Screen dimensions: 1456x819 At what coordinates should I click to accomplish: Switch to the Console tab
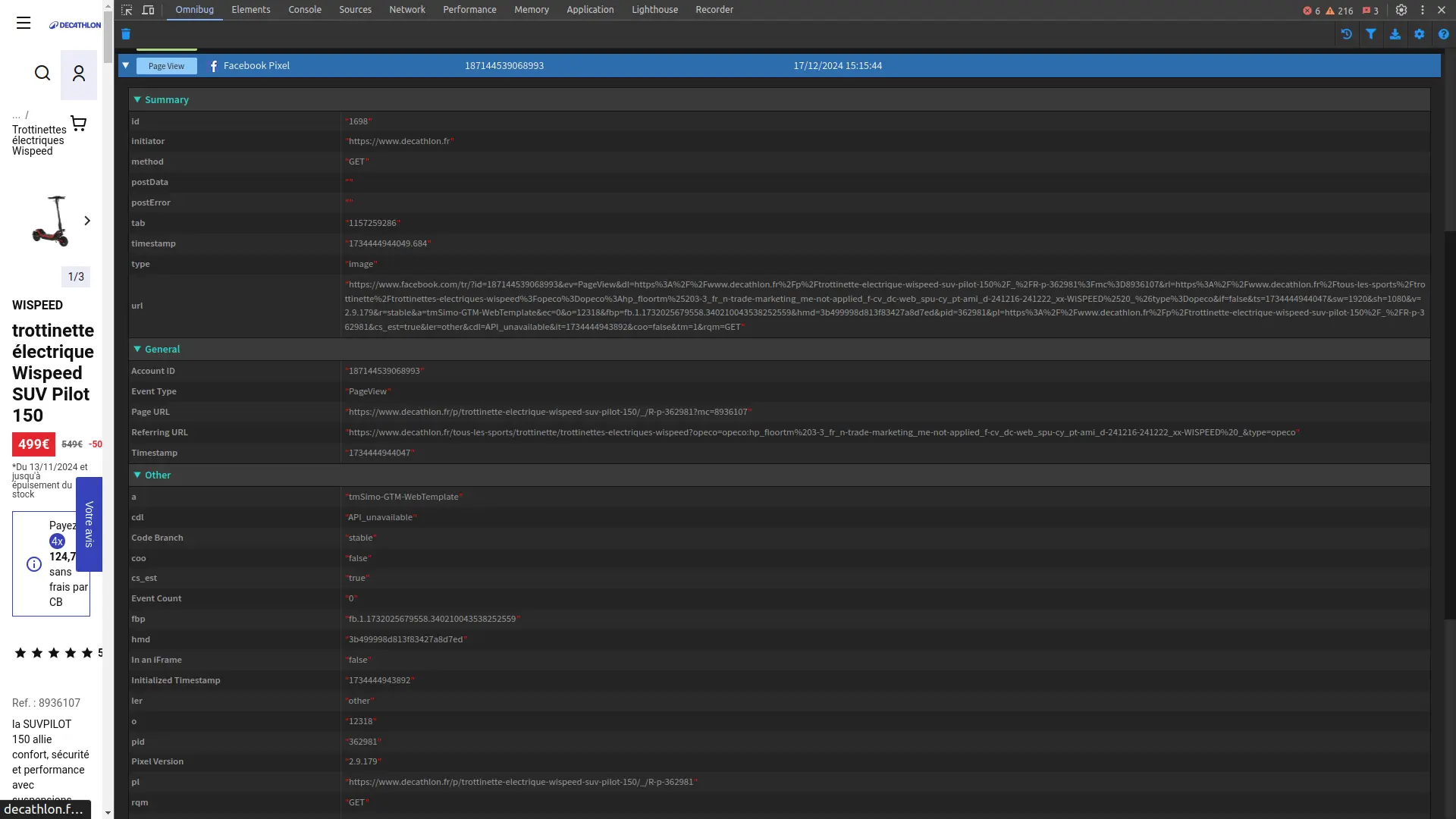coord(305,10)
